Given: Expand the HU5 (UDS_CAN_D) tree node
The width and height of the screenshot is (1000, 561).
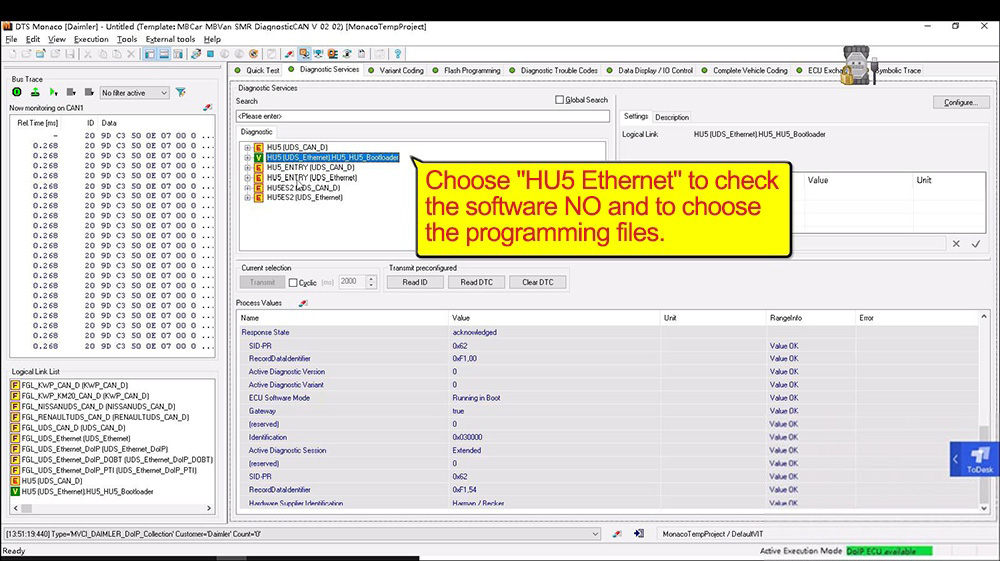Looking at the screenshot, I should point(247,147).
